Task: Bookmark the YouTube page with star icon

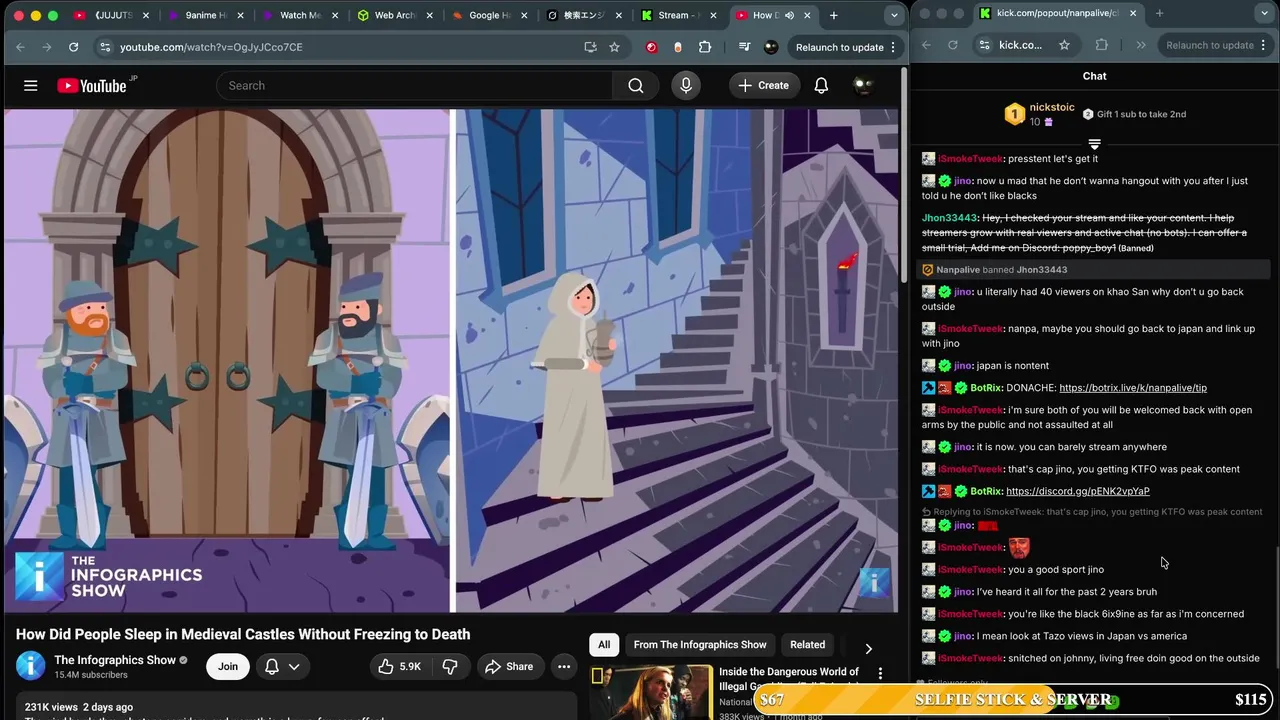Action: [x=614, y=47]
